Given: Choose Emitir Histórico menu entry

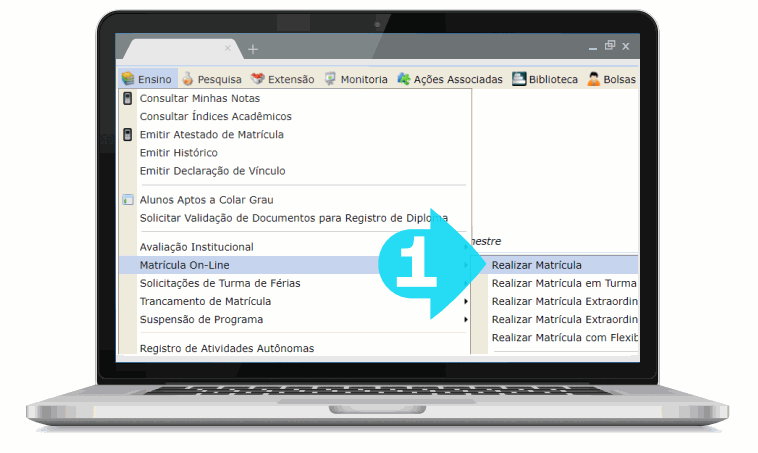Looking at the screenshot, I should coord(178,153).
